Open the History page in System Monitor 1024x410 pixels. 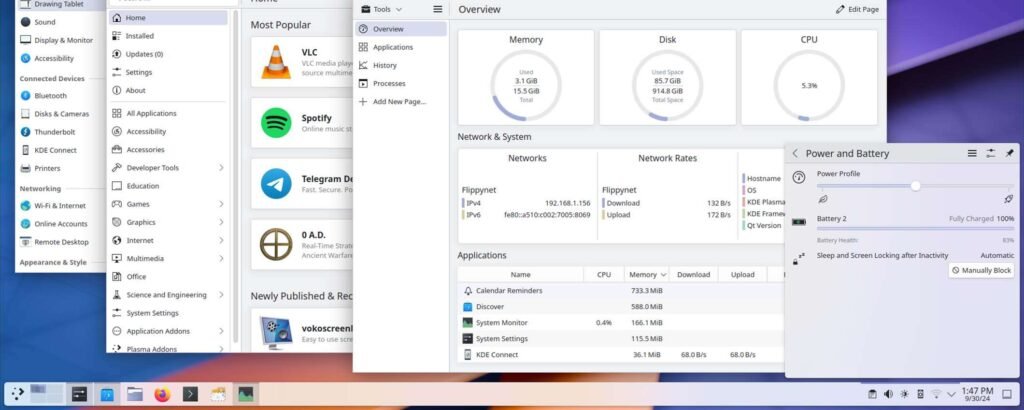tap(385, 65)
